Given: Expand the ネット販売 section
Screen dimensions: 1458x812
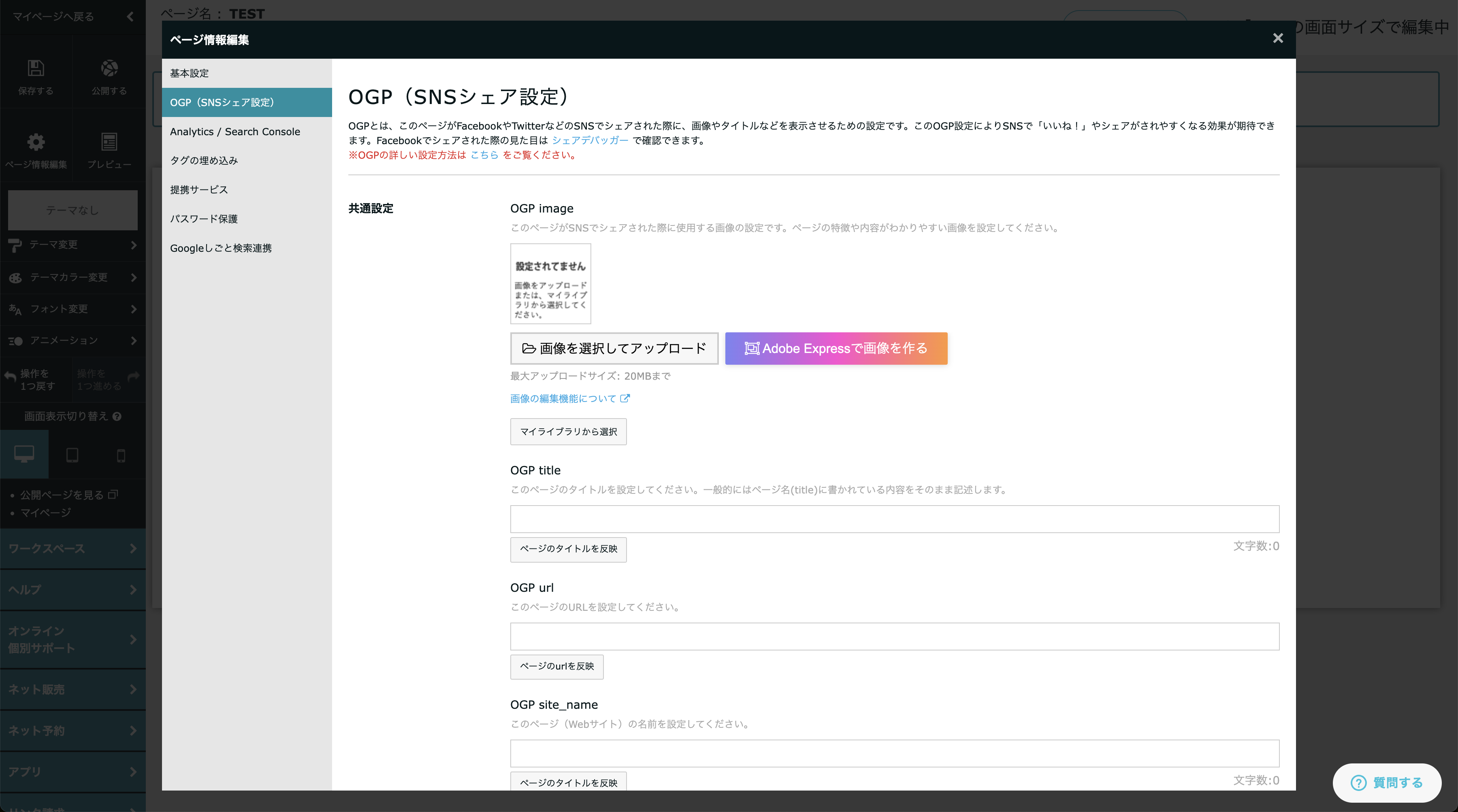Looking at the screenshot, I should coord(72,689).
